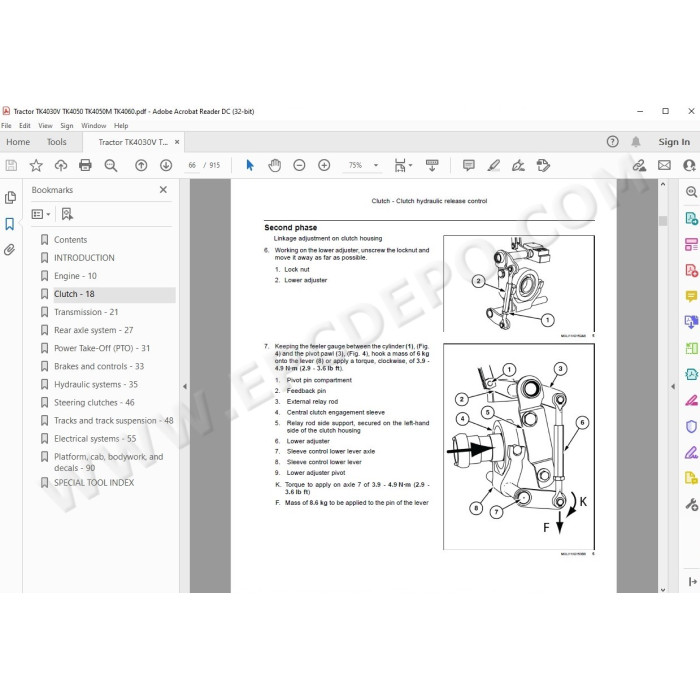Select the Clutch - 18 bookmark

[74, 294]
